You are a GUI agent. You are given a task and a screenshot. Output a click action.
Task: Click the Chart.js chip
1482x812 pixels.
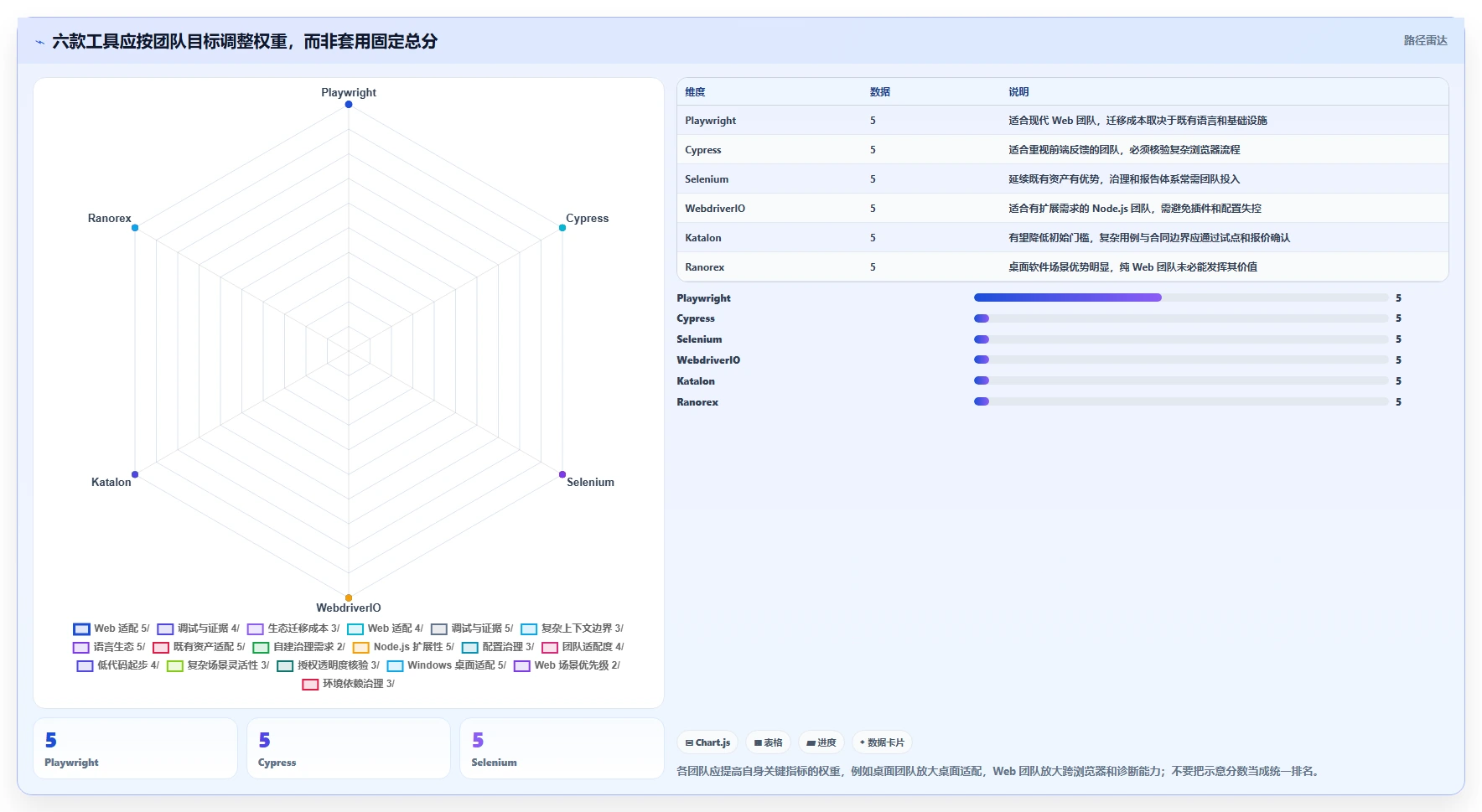(x=707, y=742)
